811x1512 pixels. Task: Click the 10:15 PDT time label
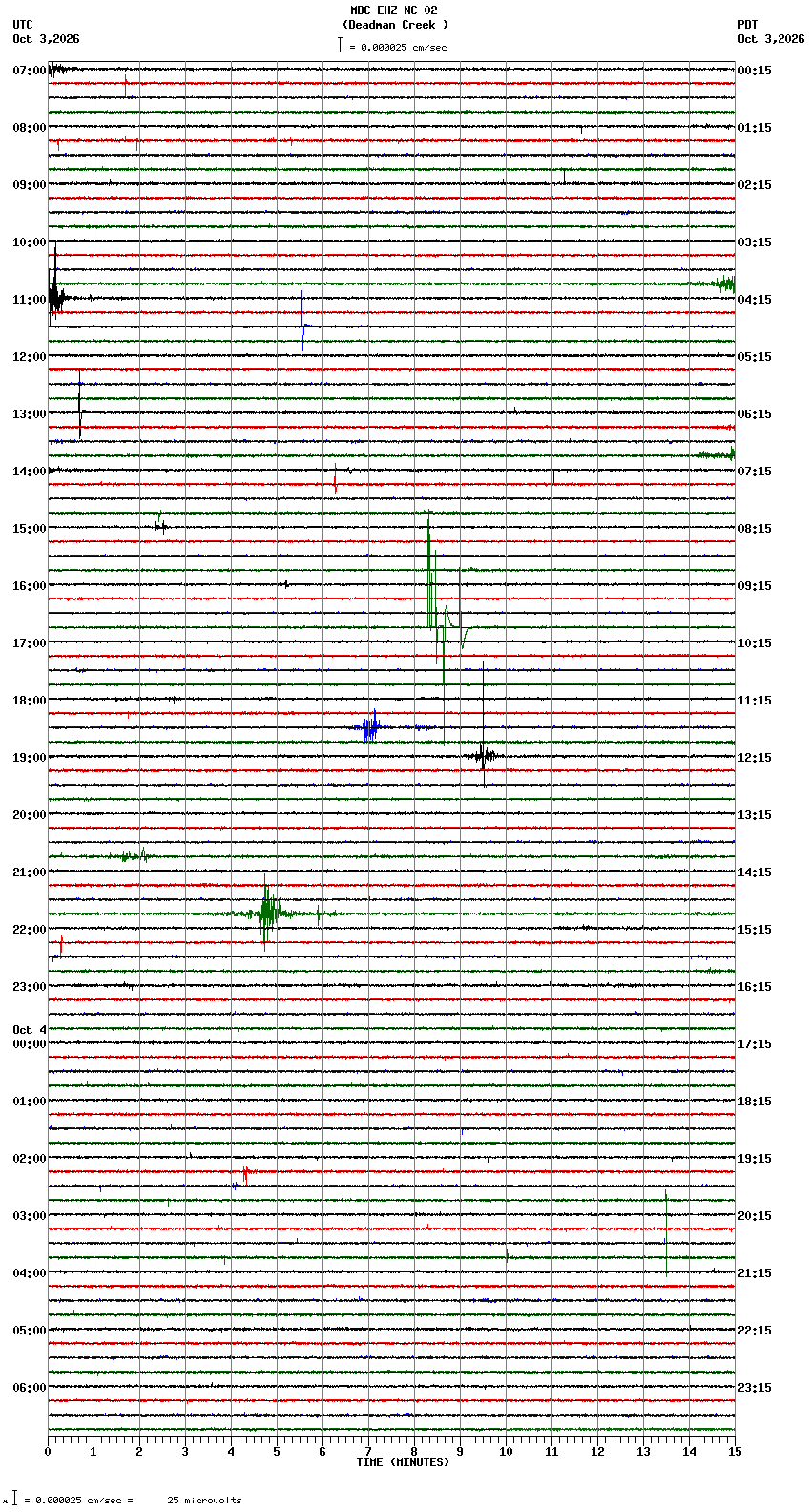(755, 643)
